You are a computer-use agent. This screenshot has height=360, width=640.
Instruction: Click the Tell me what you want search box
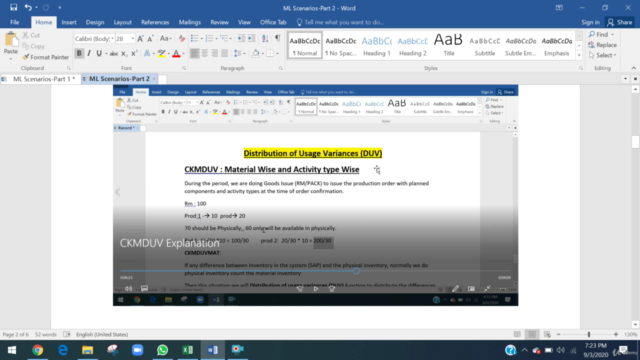[343, 22]
